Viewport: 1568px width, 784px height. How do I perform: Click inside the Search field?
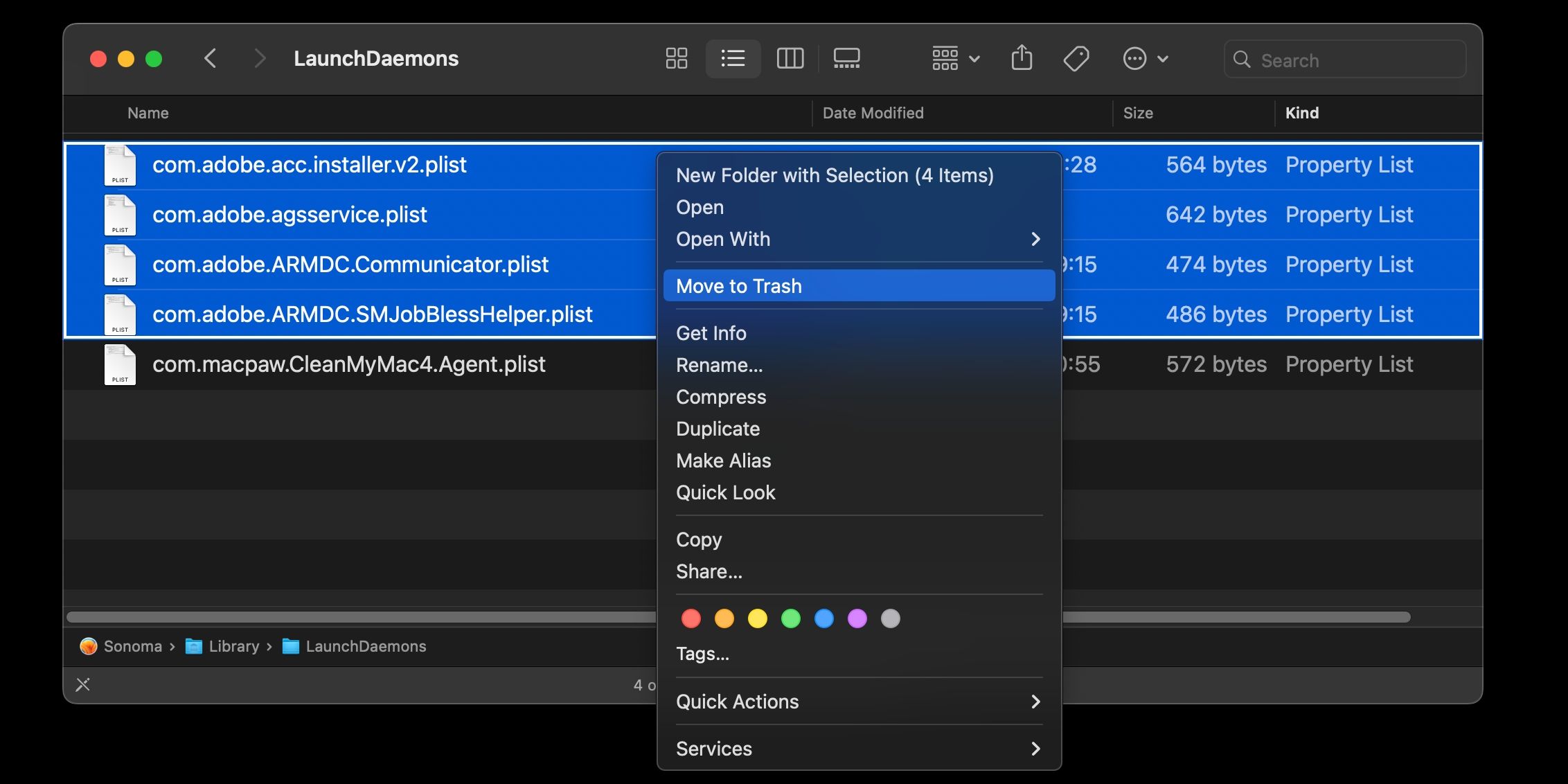[x=1344, y=60]
